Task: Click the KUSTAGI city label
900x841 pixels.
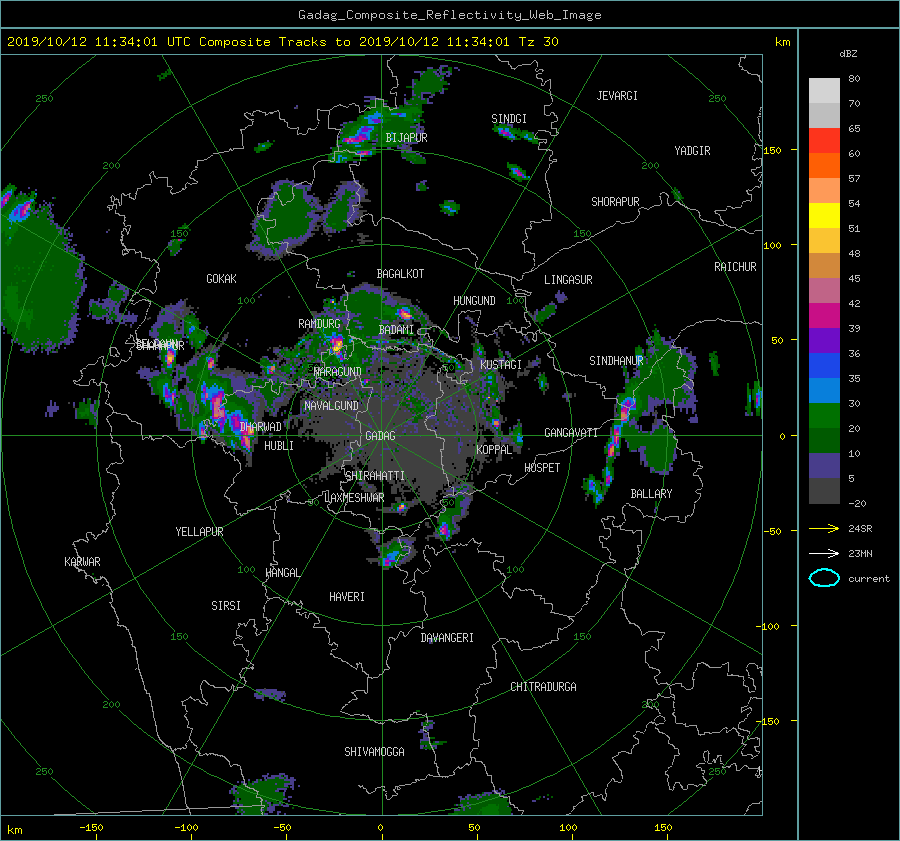Action: (x=501, y=365)
